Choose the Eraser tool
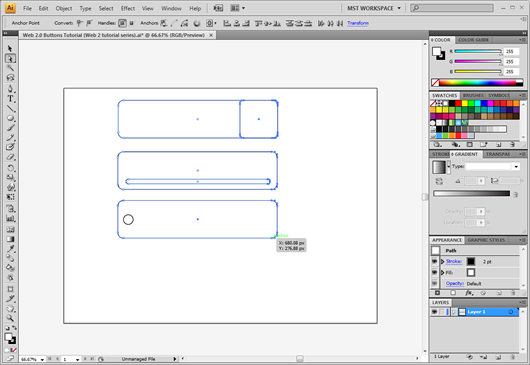This screenshot has width=530, height=365. [10, 157]
